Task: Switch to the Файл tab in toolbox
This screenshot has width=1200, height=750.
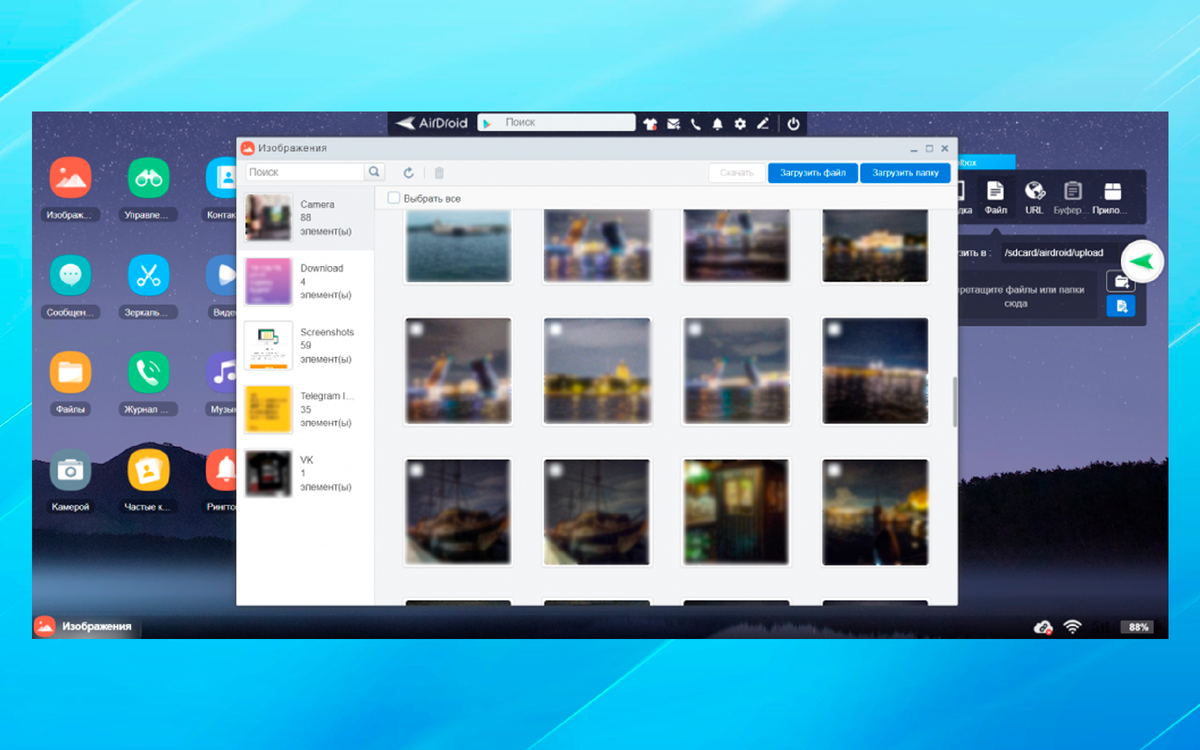Action: tap(995, 197)
